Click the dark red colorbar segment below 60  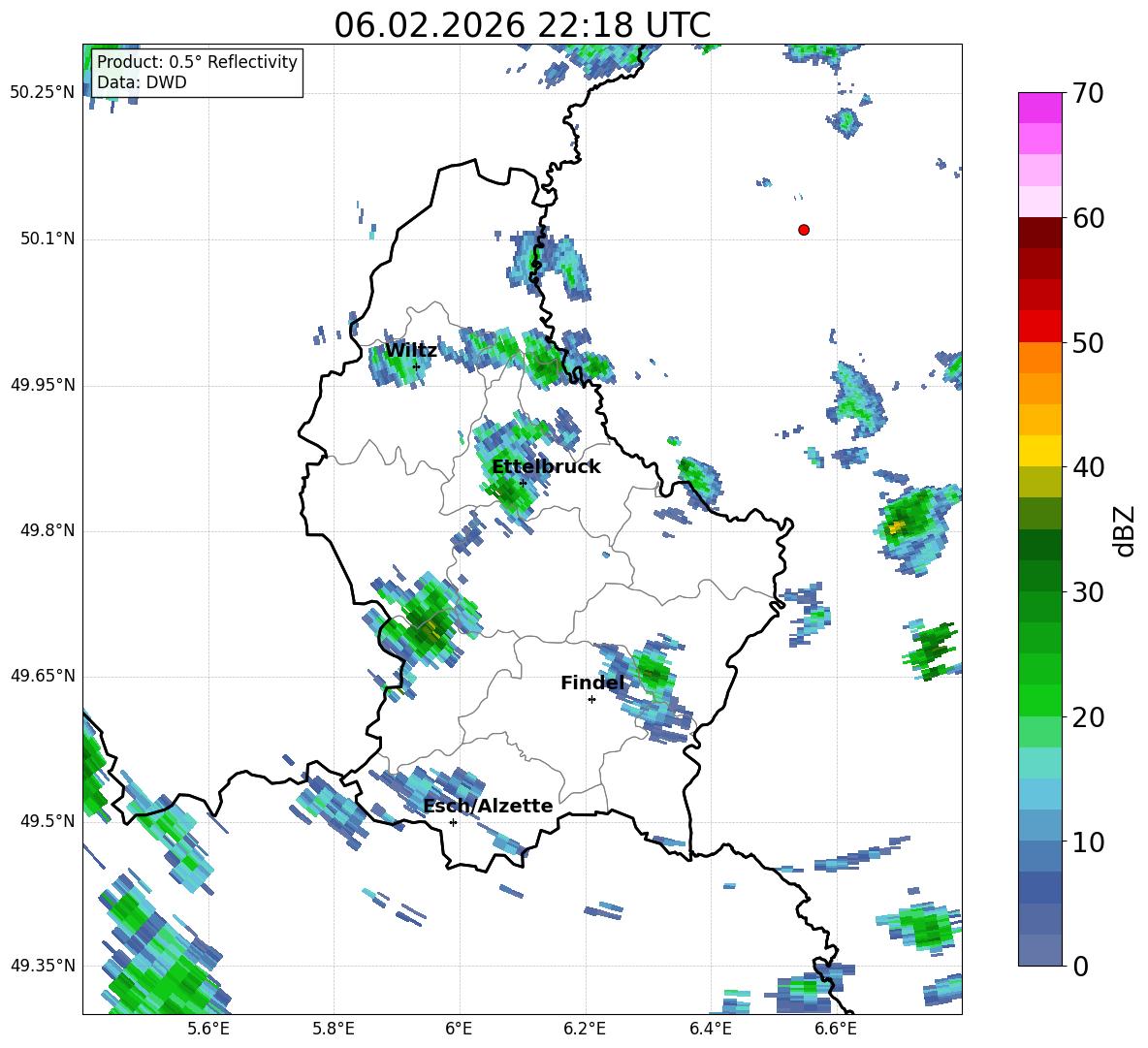tap(1039, 233)
